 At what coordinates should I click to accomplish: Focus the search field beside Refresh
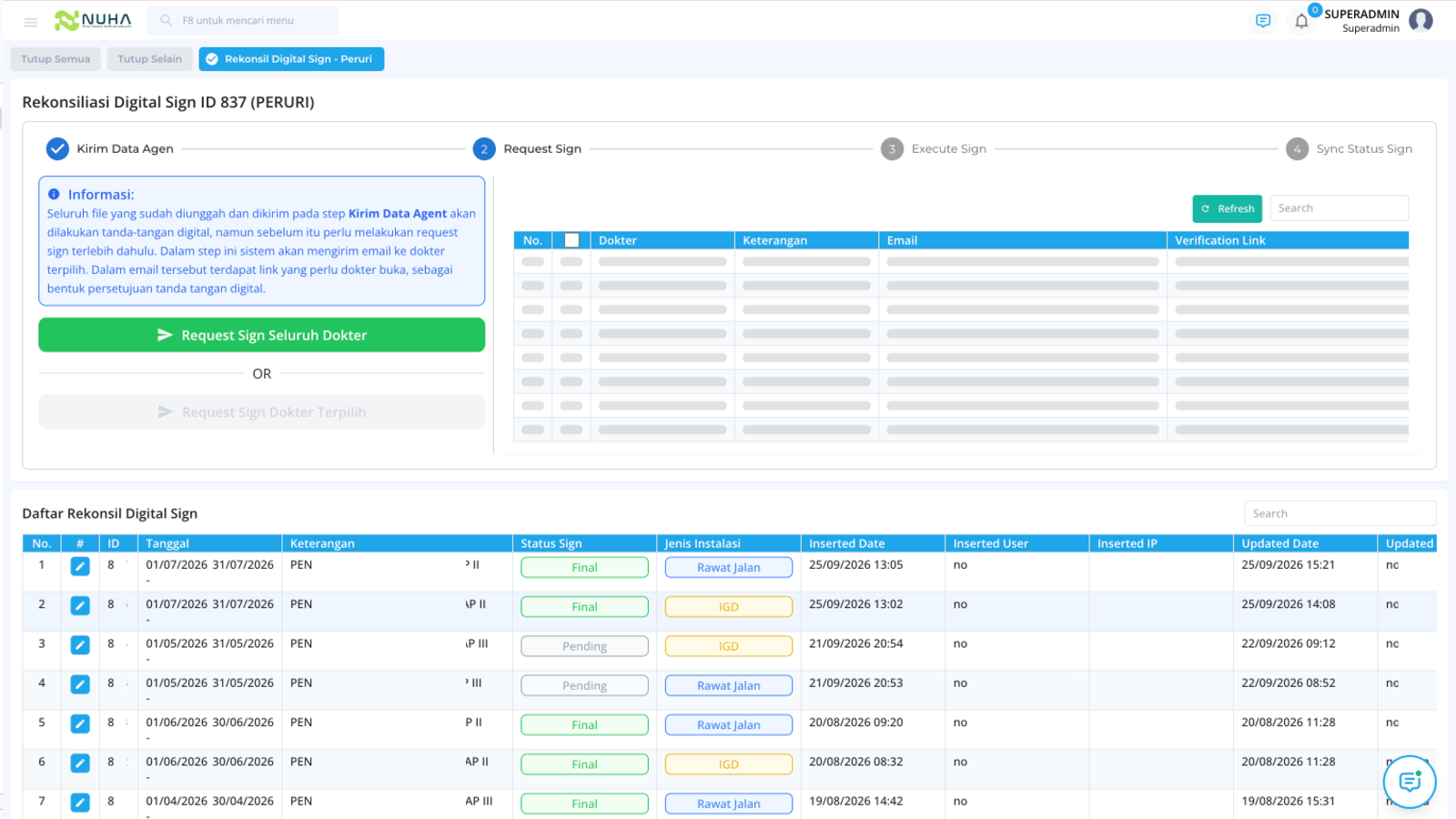click(1339, 208)
